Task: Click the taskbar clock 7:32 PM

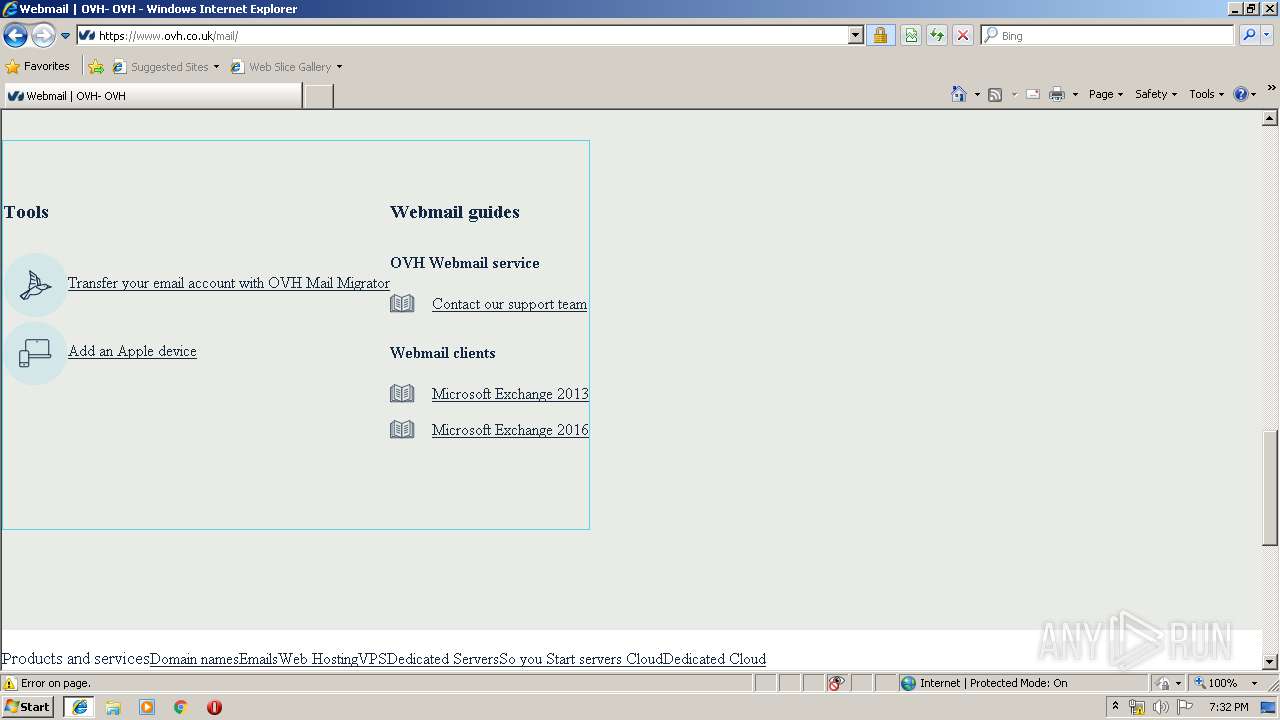Action: [x=1228, y=707]
